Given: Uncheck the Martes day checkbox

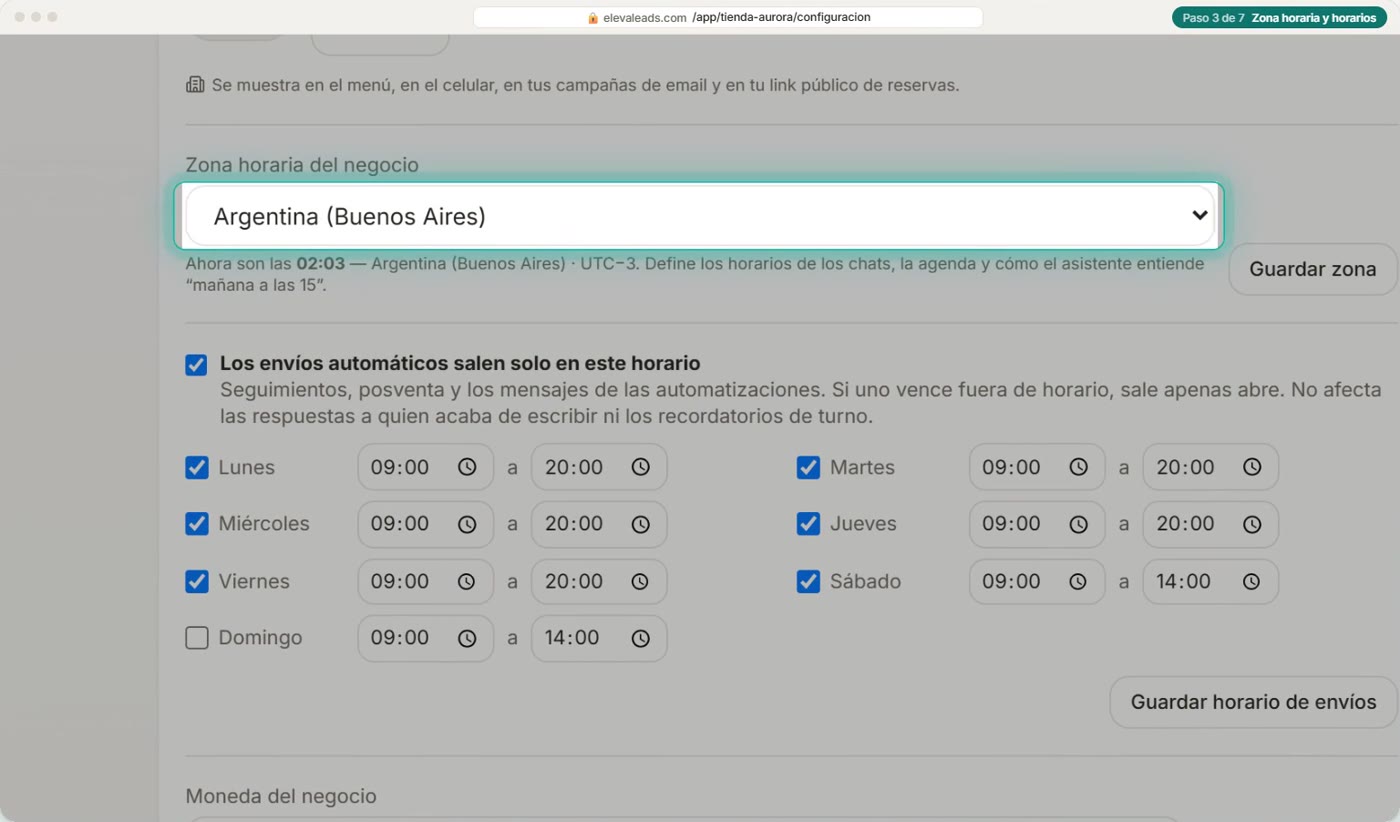Looking at the screenshot, I should pos(808,467).
